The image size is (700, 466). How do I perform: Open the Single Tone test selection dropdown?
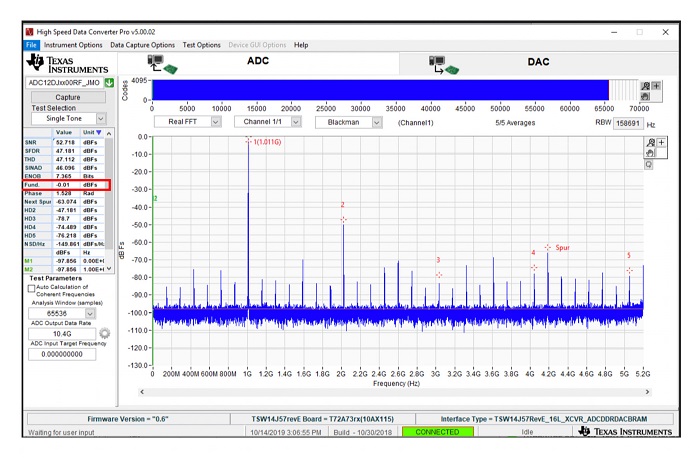click(101, 119)
